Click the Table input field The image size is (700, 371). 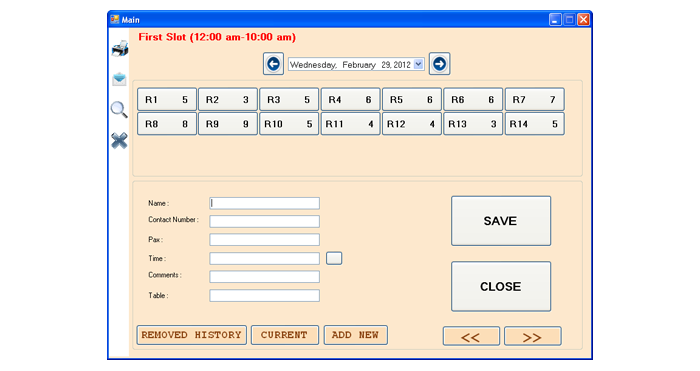(x=264, y=296)
